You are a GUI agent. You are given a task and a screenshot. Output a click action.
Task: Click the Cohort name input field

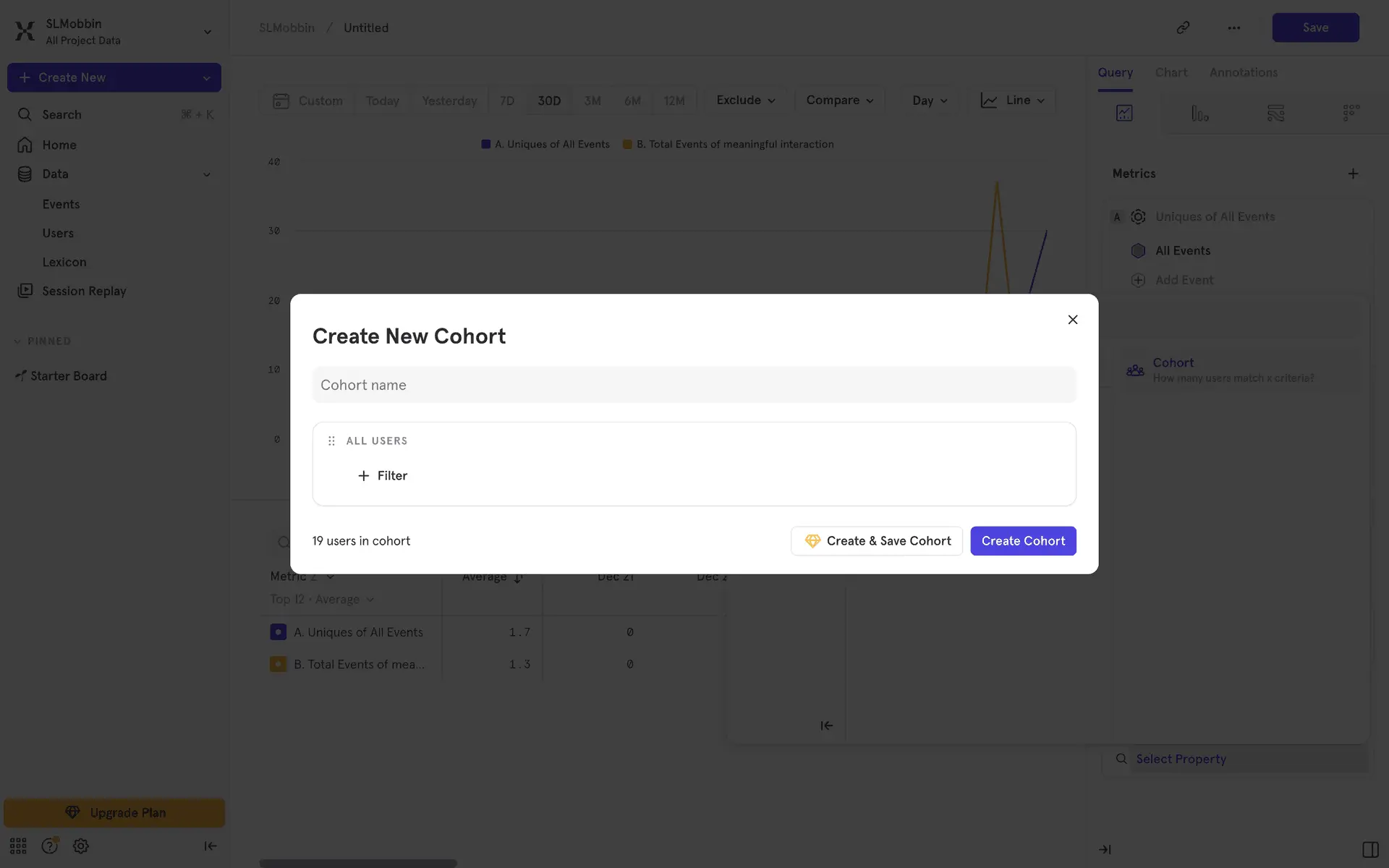click(x=694, y=385)
